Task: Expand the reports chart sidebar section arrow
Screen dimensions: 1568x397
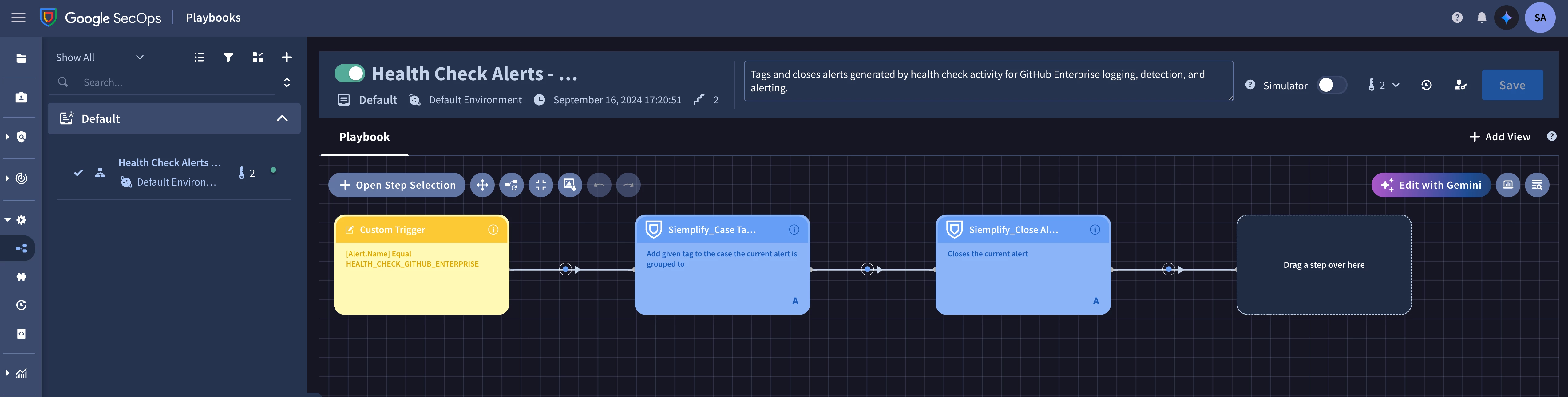Action: (7, 373)
